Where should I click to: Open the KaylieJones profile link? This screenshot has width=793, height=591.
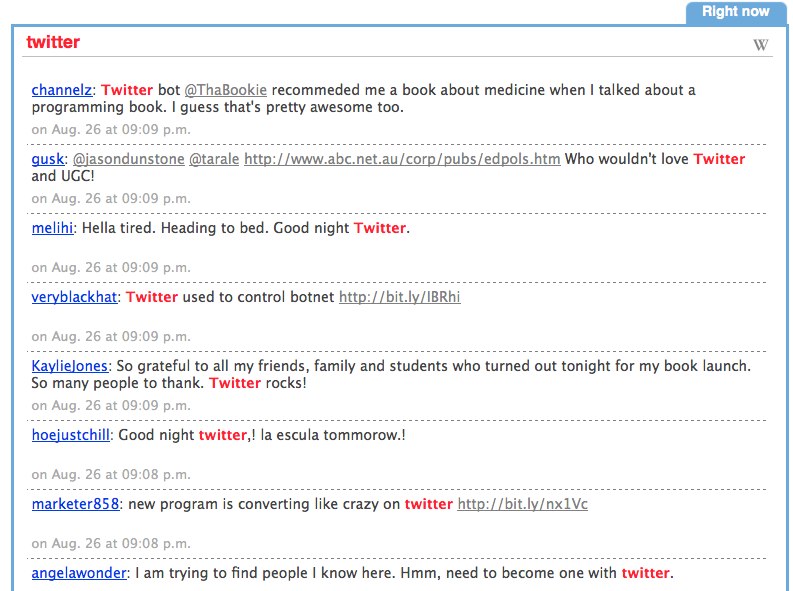click(x=70, y=366)
